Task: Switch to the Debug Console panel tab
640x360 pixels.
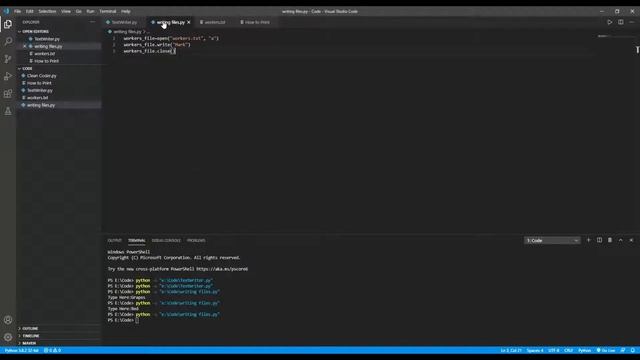Action: 166,240
